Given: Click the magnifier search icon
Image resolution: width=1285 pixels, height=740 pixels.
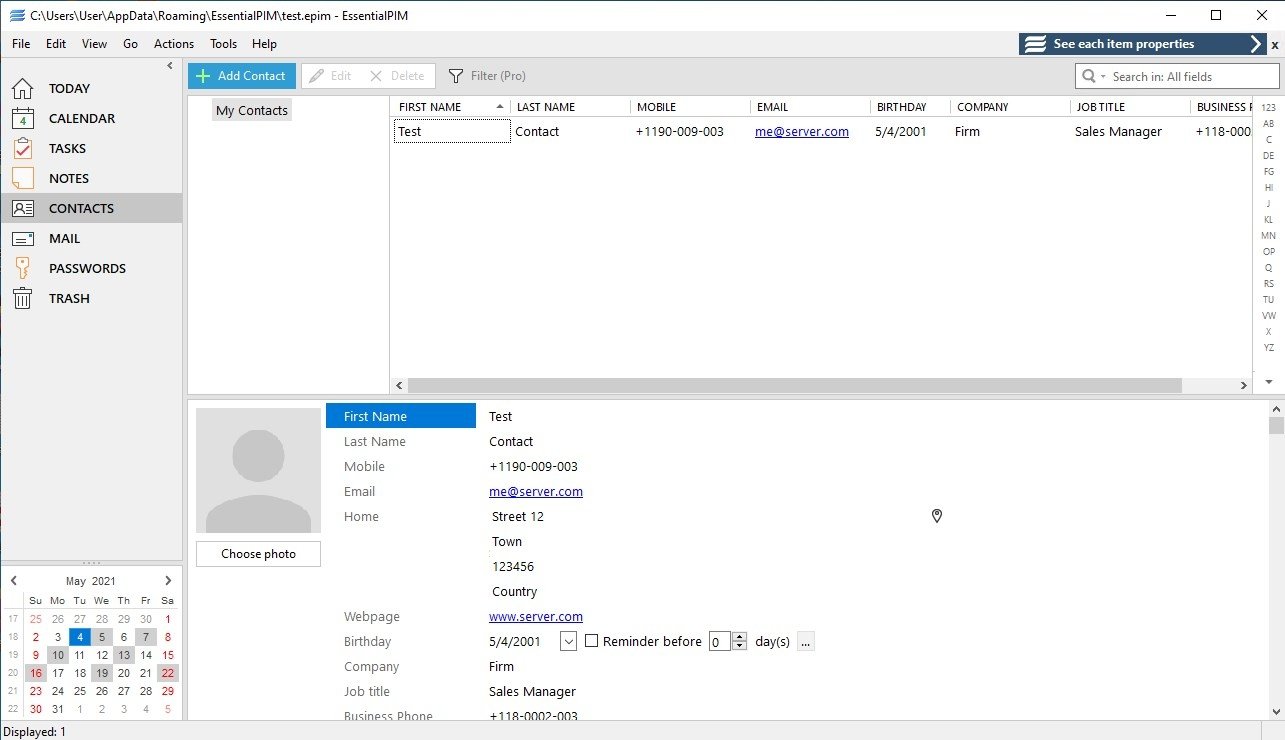Looking at the screenshot, I should 1089,76.
